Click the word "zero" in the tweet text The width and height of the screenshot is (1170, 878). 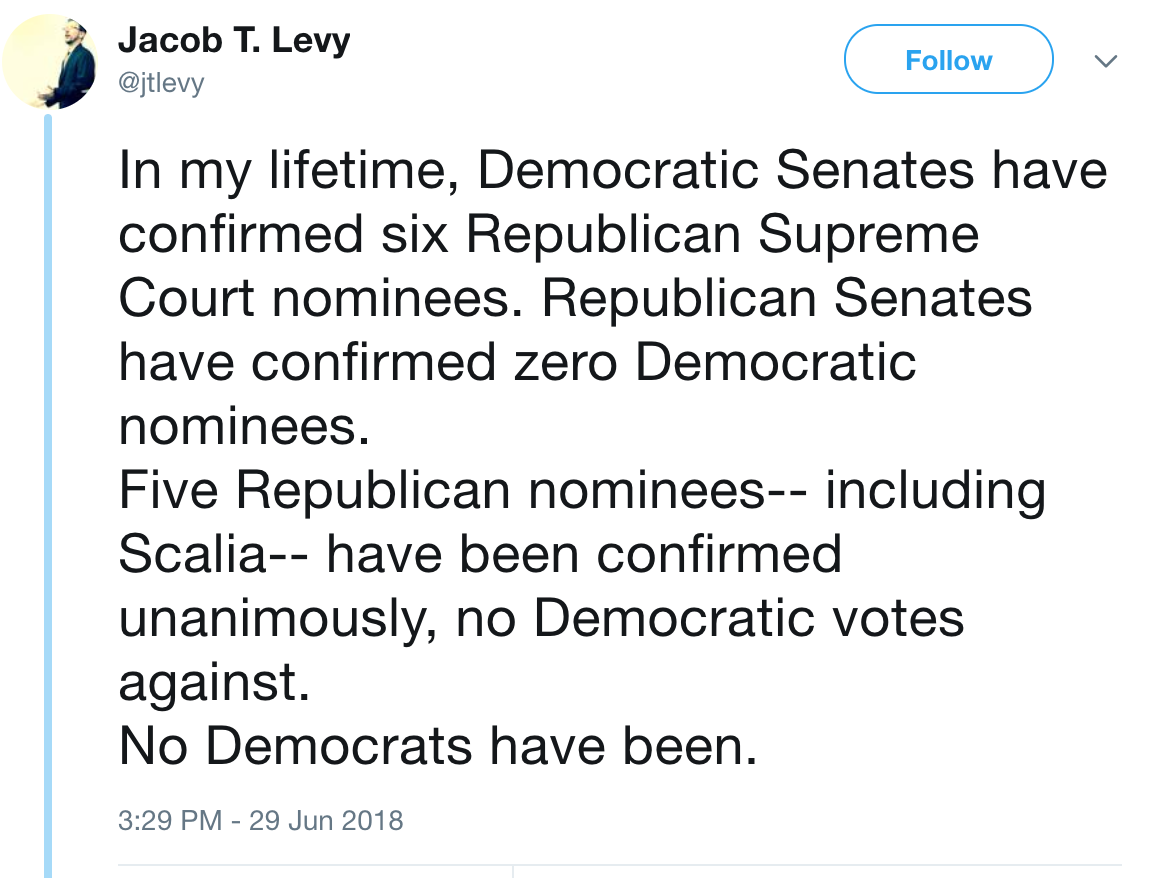tap(565, 362)
